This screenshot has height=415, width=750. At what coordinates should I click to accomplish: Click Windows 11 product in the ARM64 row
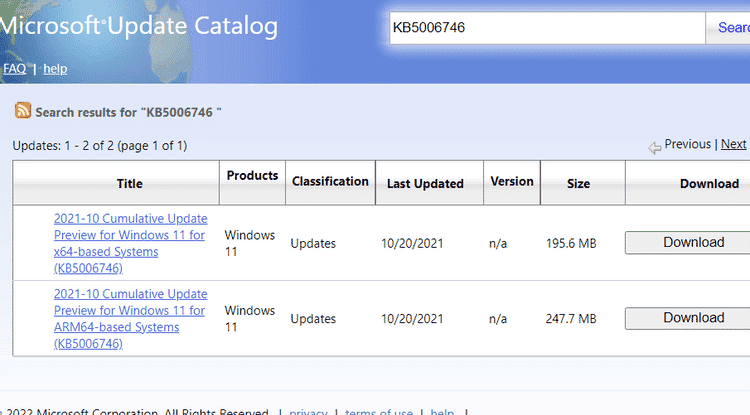click(250, 319)
